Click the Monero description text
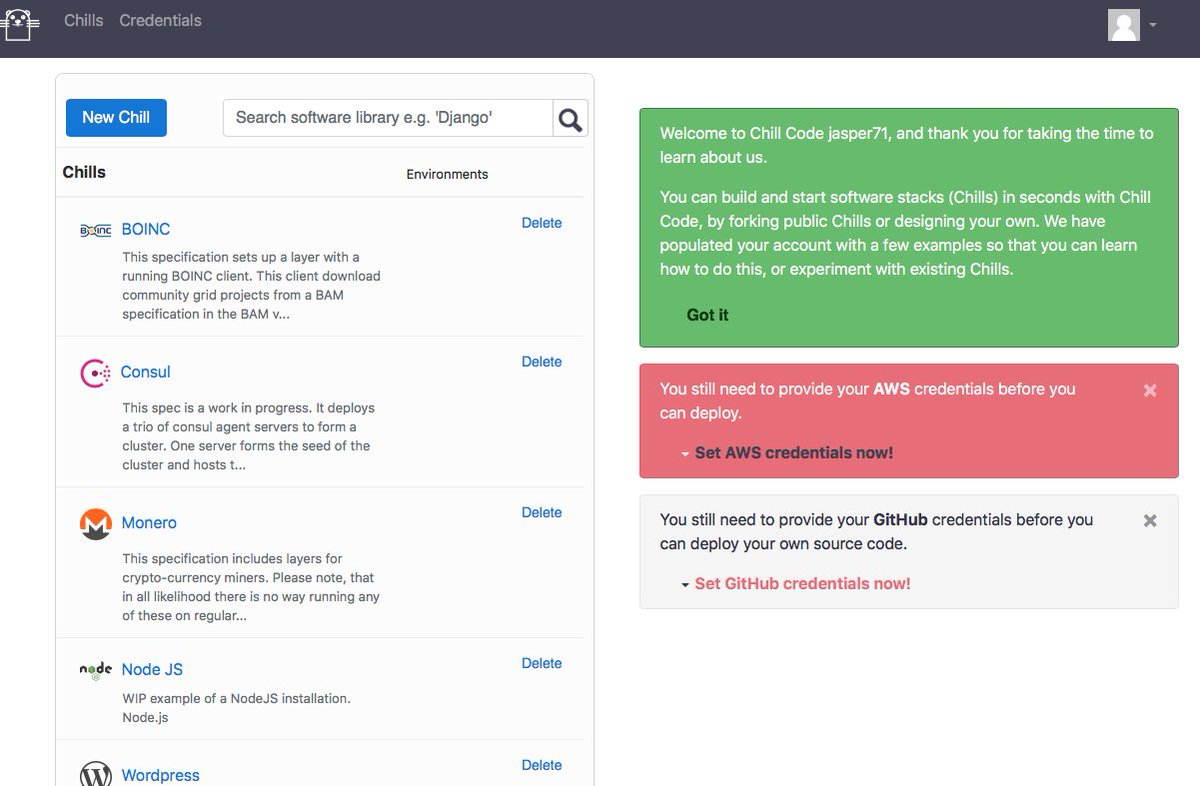Image resolution: width=1200 pixels, height=786 pixels. tap(251, 587)
